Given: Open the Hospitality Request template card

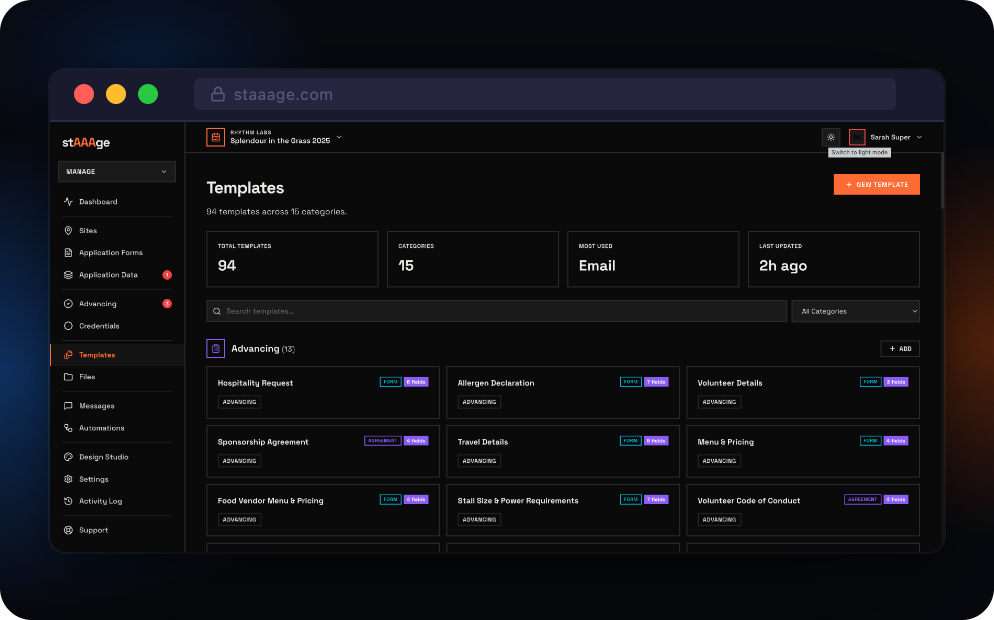Looking at the screenshot, I should (x=322, y=392).
